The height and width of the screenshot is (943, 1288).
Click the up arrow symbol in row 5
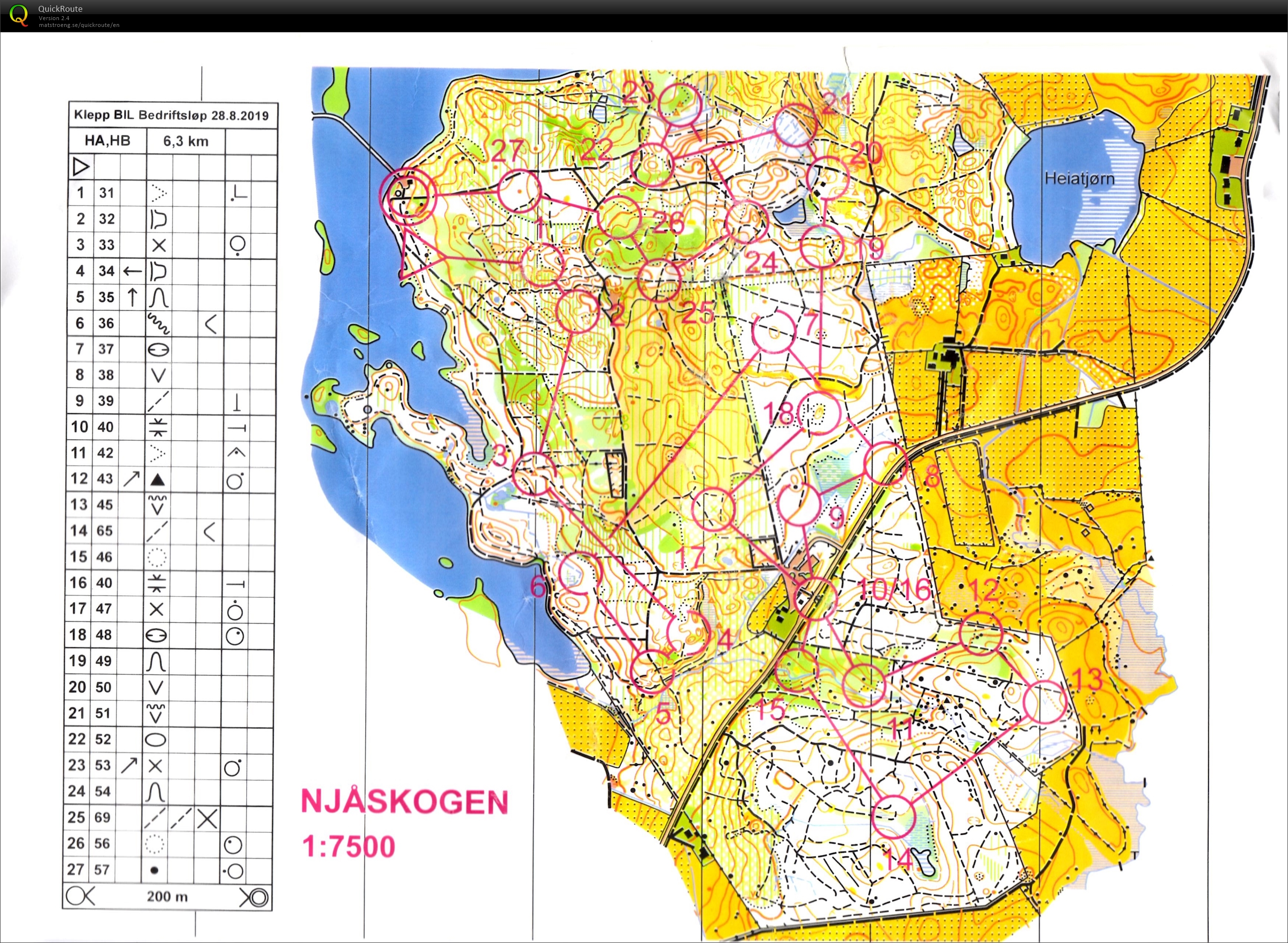[x=132, y=298]
